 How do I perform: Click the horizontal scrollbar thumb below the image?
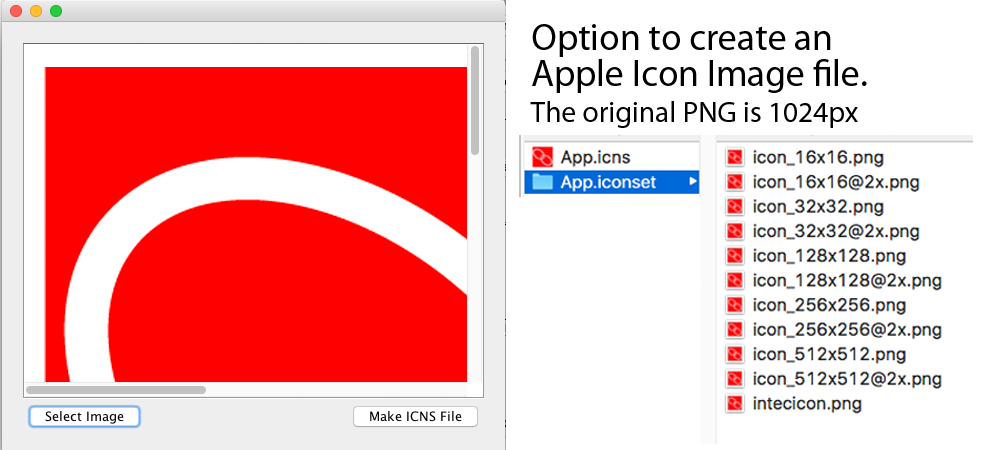pos(116,390)
